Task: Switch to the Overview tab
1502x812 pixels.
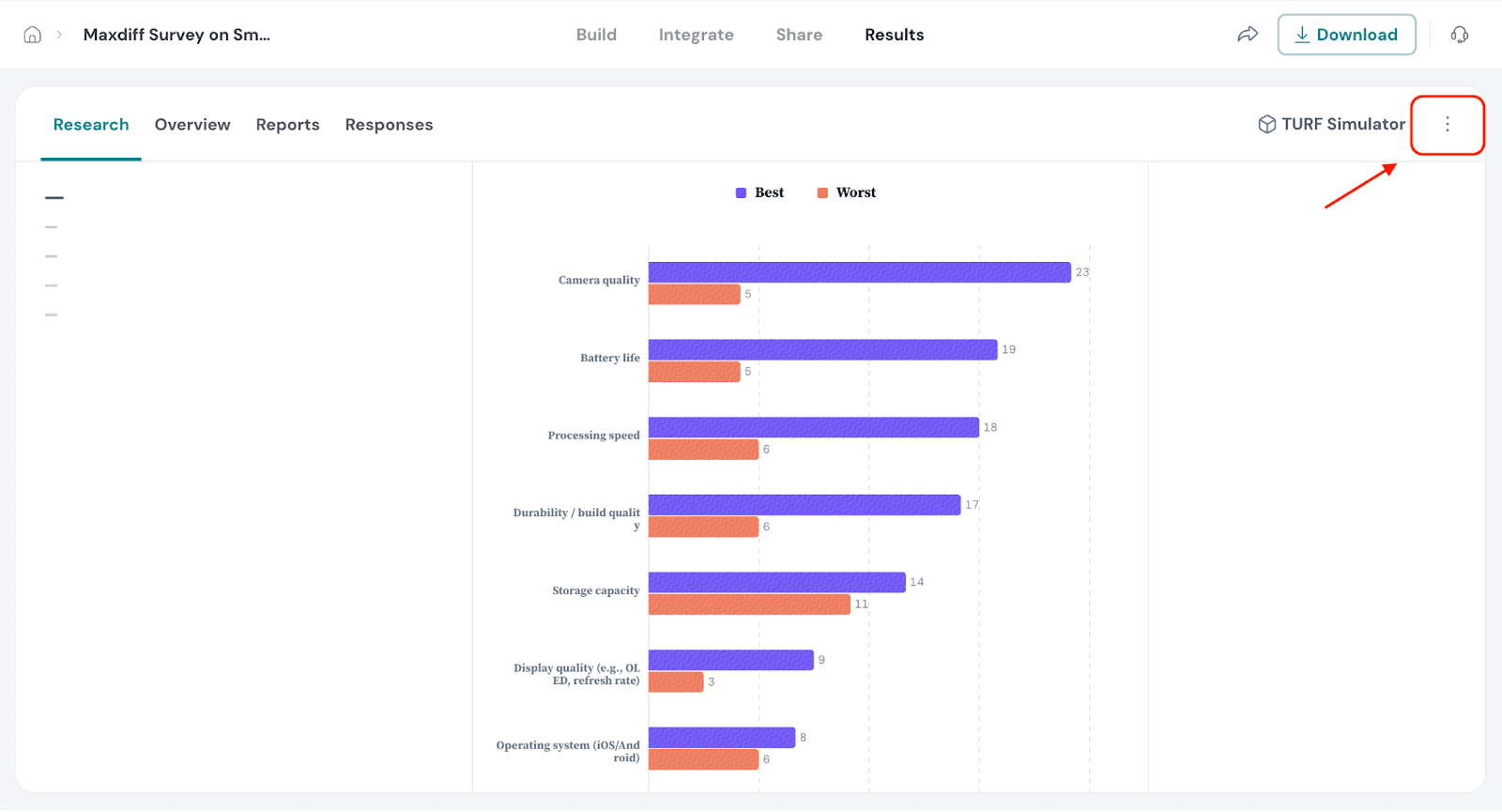Action: pyautogui.click(x=192, y=125)
